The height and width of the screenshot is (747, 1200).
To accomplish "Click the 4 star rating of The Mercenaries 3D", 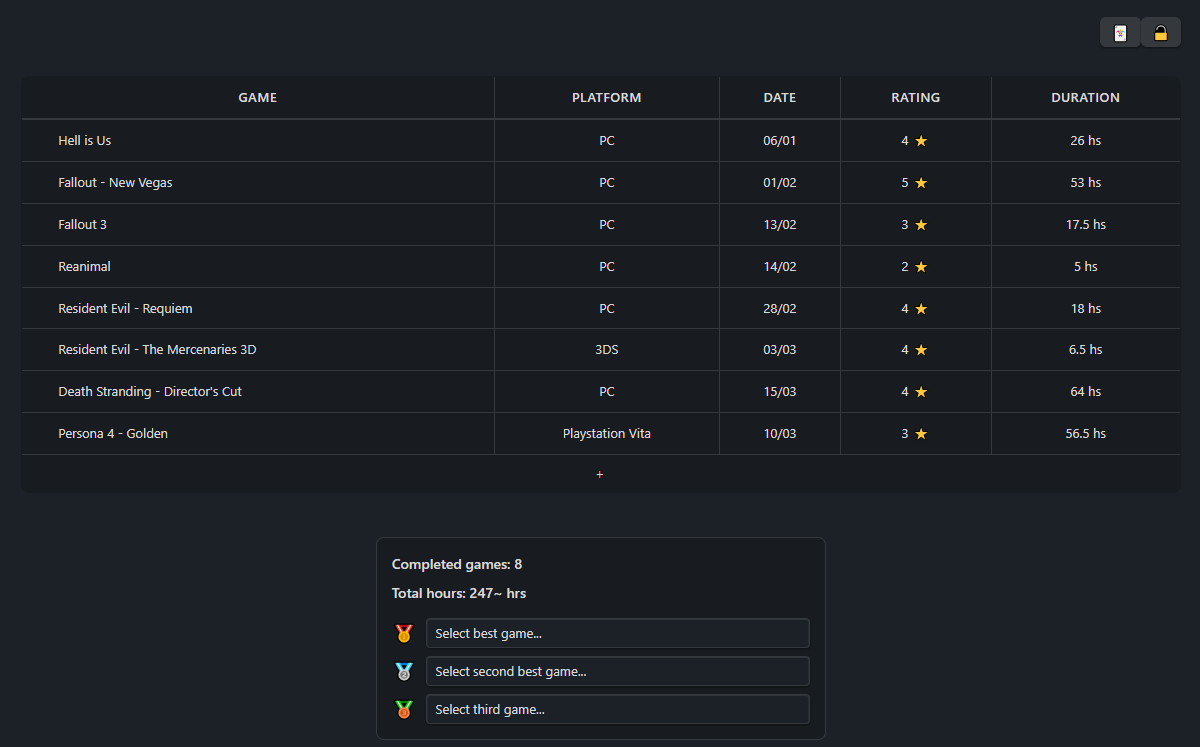I will point(916,350).
